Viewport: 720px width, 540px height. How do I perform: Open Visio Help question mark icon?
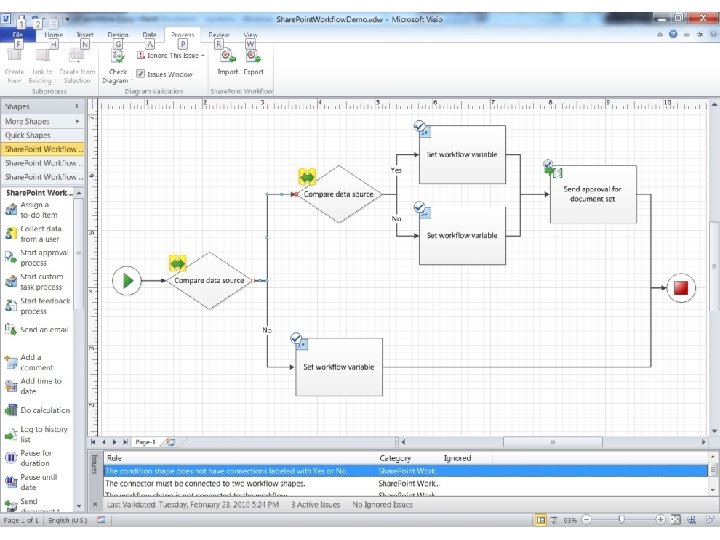pos(673,34)
